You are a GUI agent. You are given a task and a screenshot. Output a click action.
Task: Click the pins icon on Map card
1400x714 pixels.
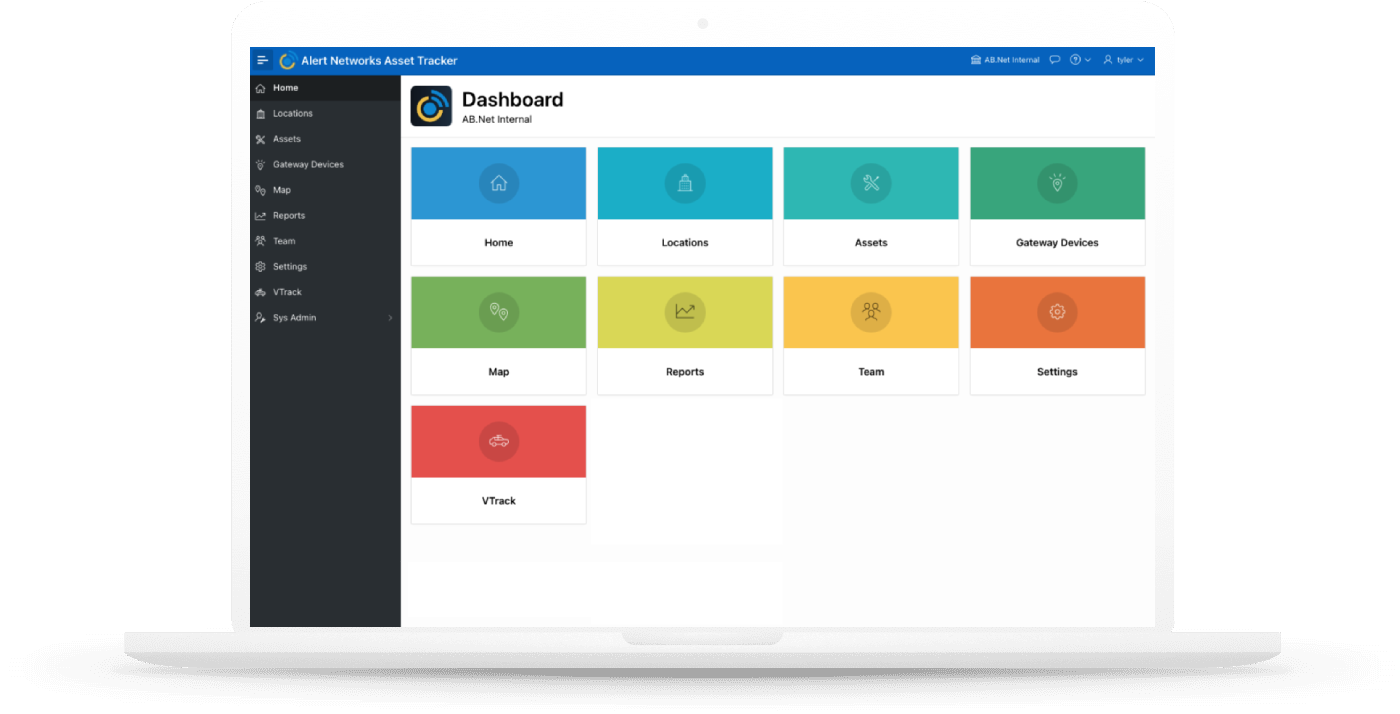coord(499,313)
